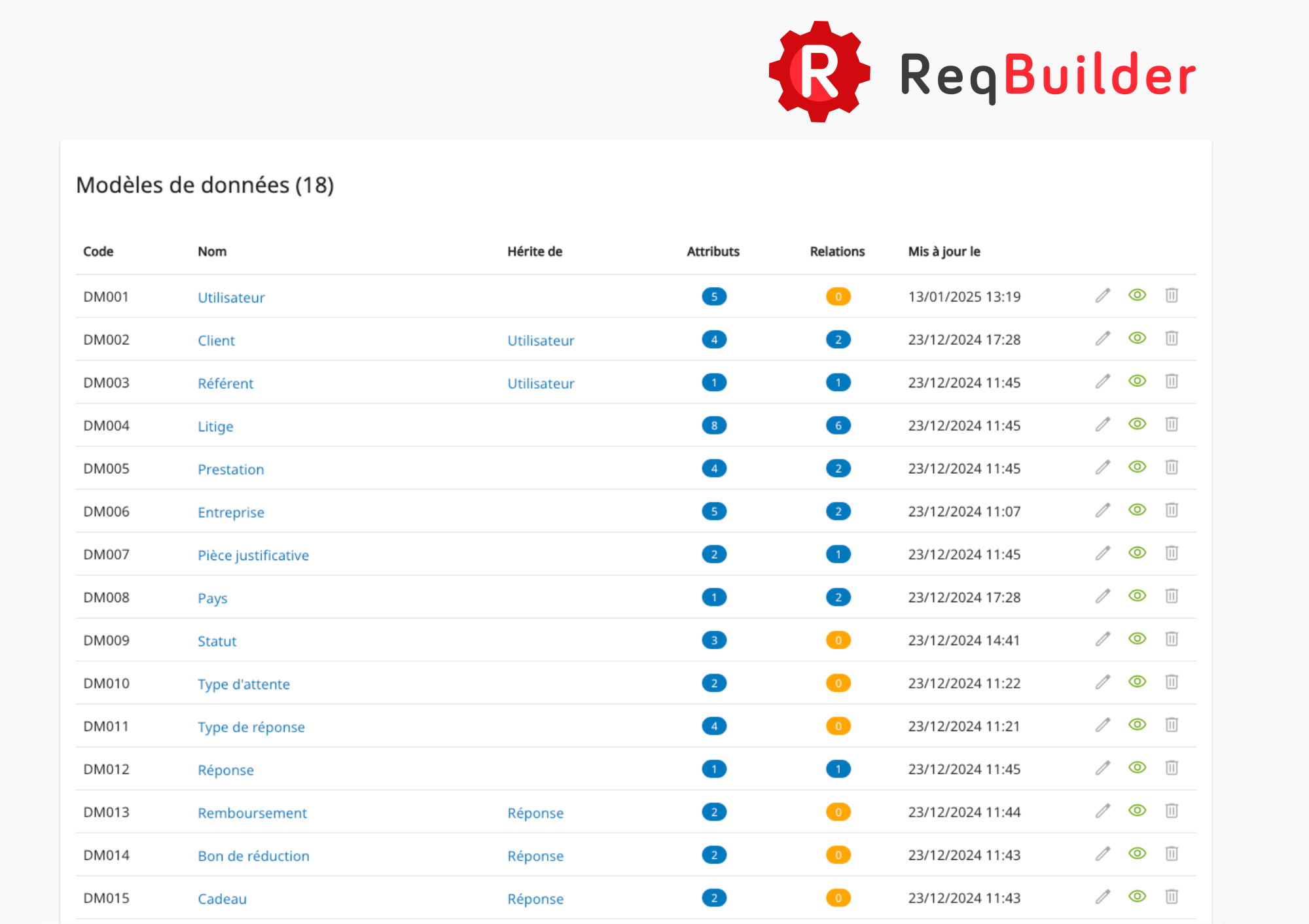Select the date 13/01/2025 13:19

point(964,296)
